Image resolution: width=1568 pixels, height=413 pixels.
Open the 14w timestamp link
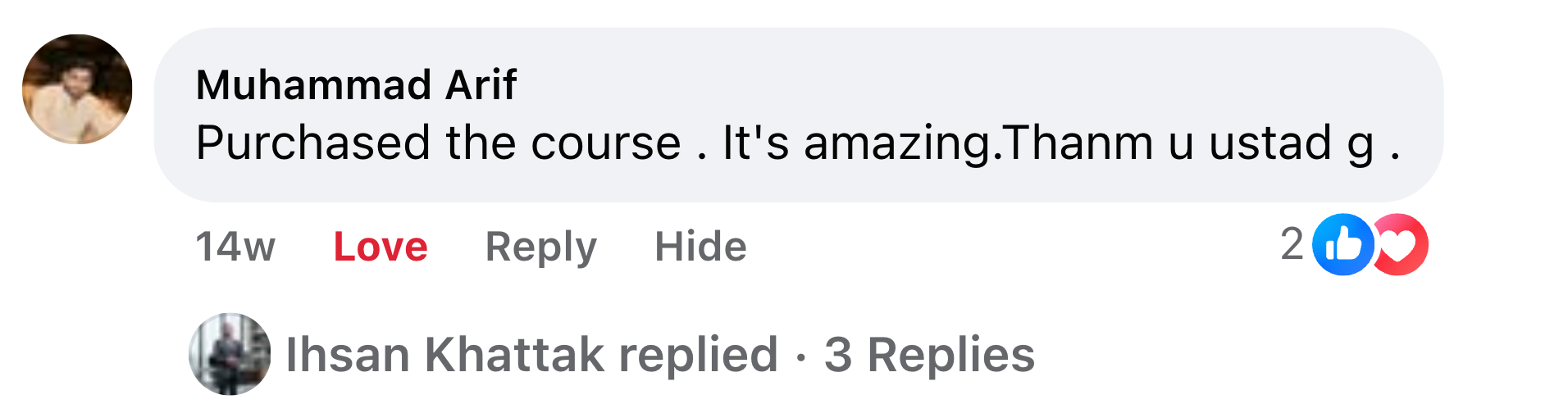235,247
